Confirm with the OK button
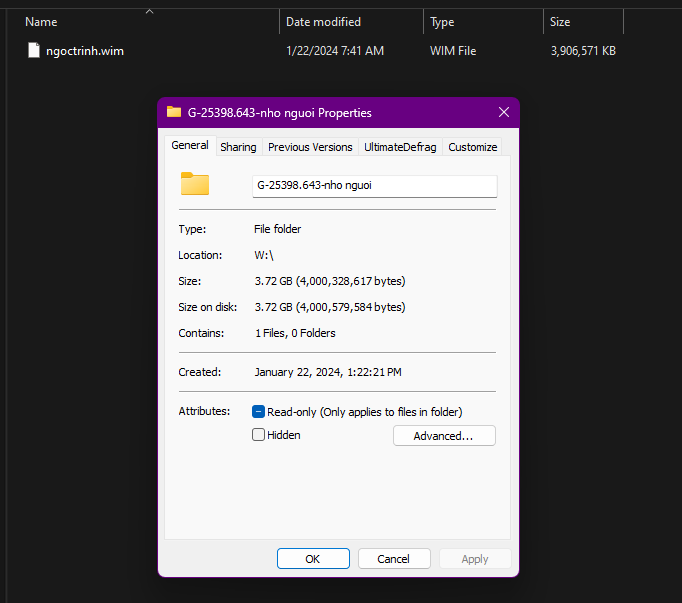This screenshot has width=682, height=603. [313, 559]
